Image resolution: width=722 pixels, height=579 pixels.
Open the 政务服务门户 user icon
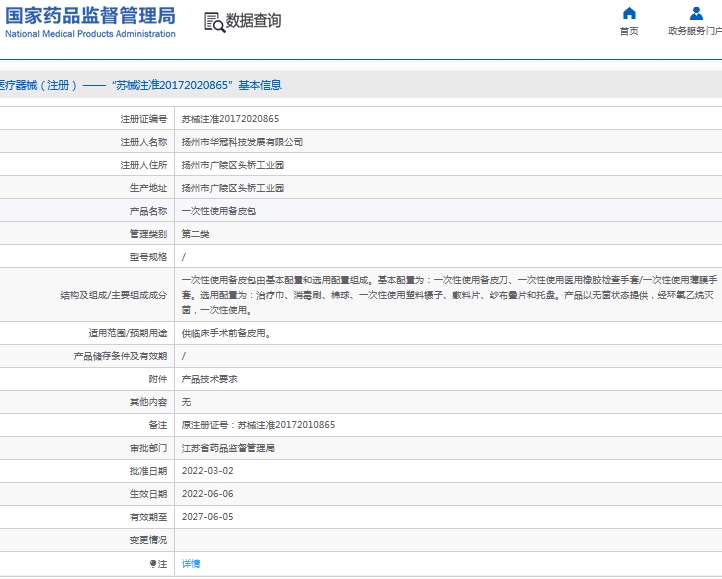pos(696,13)
